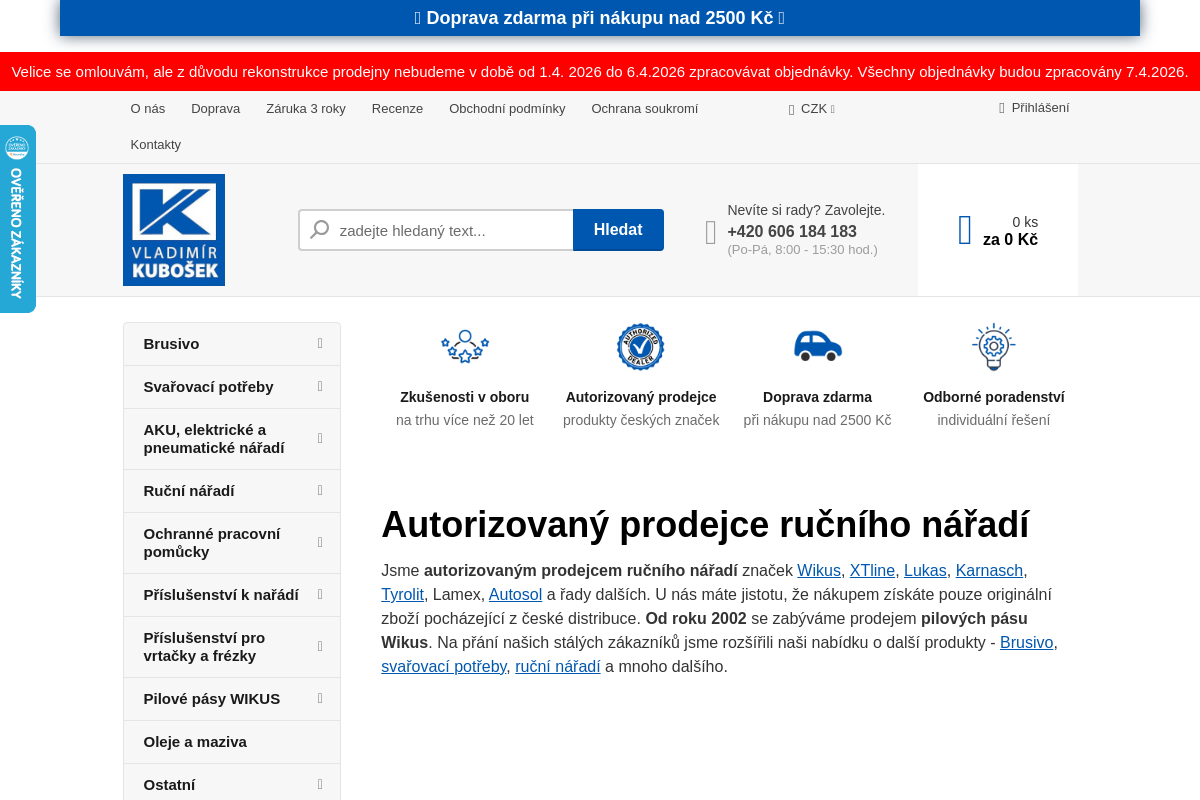Open the Ověřeno zákazníky sidebar badge
Screen dimensions: 1200x800
[15, 218]
